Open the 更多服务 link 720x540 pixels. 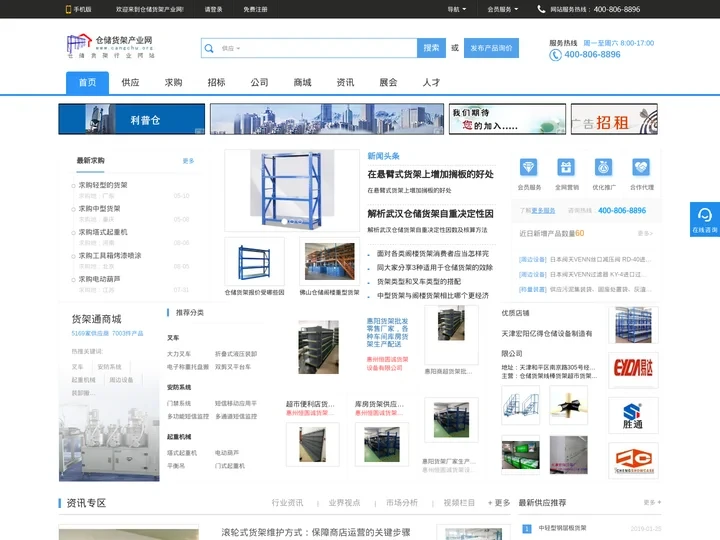click(x=543, y=211)
